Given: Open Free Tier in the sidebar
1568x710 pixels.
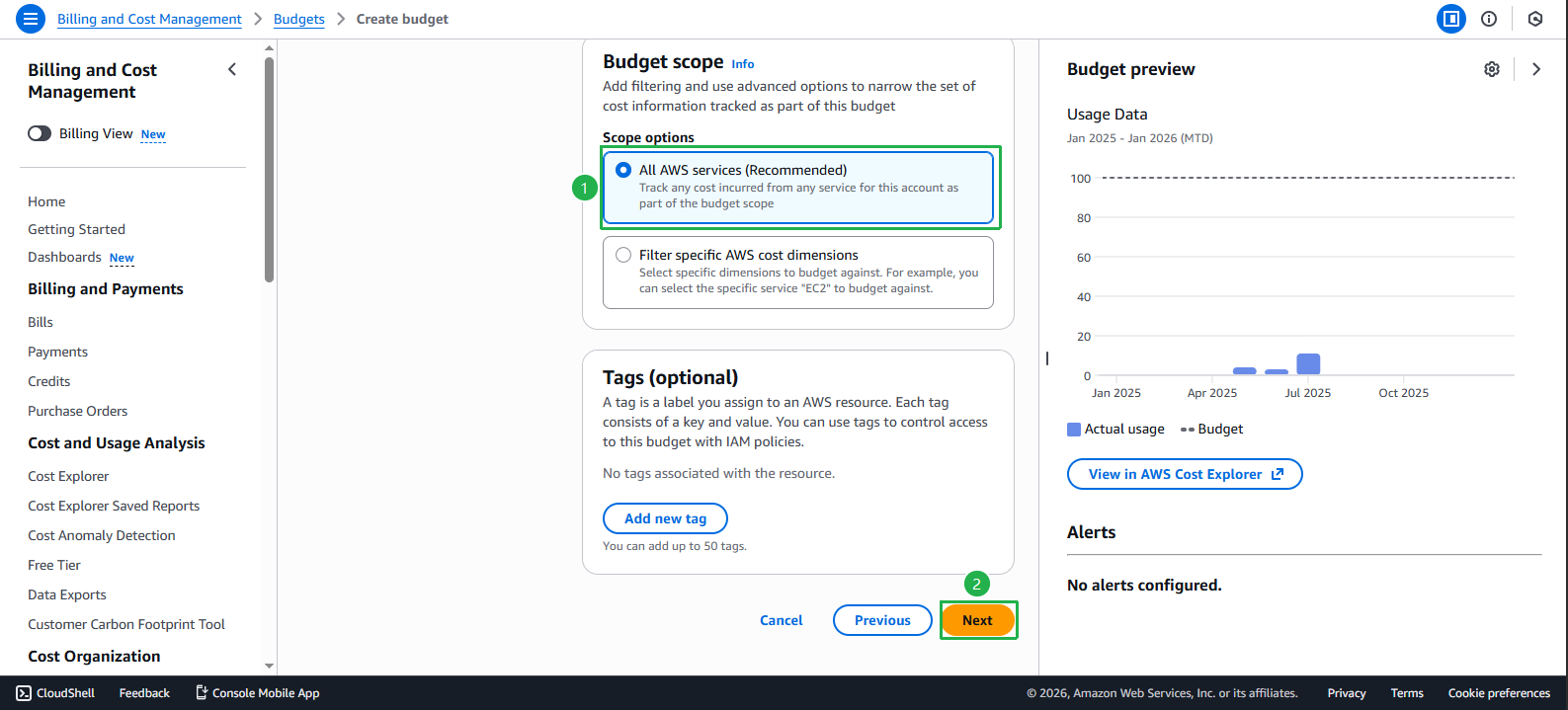Looking at the screenshot, I should 54,565.
